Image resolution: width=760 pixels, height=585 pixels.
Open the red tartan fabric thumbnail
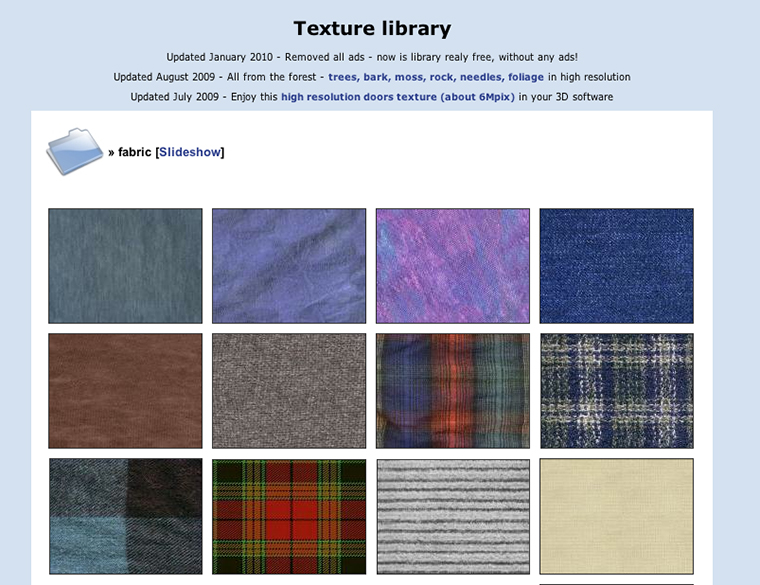tap(289, 517)
